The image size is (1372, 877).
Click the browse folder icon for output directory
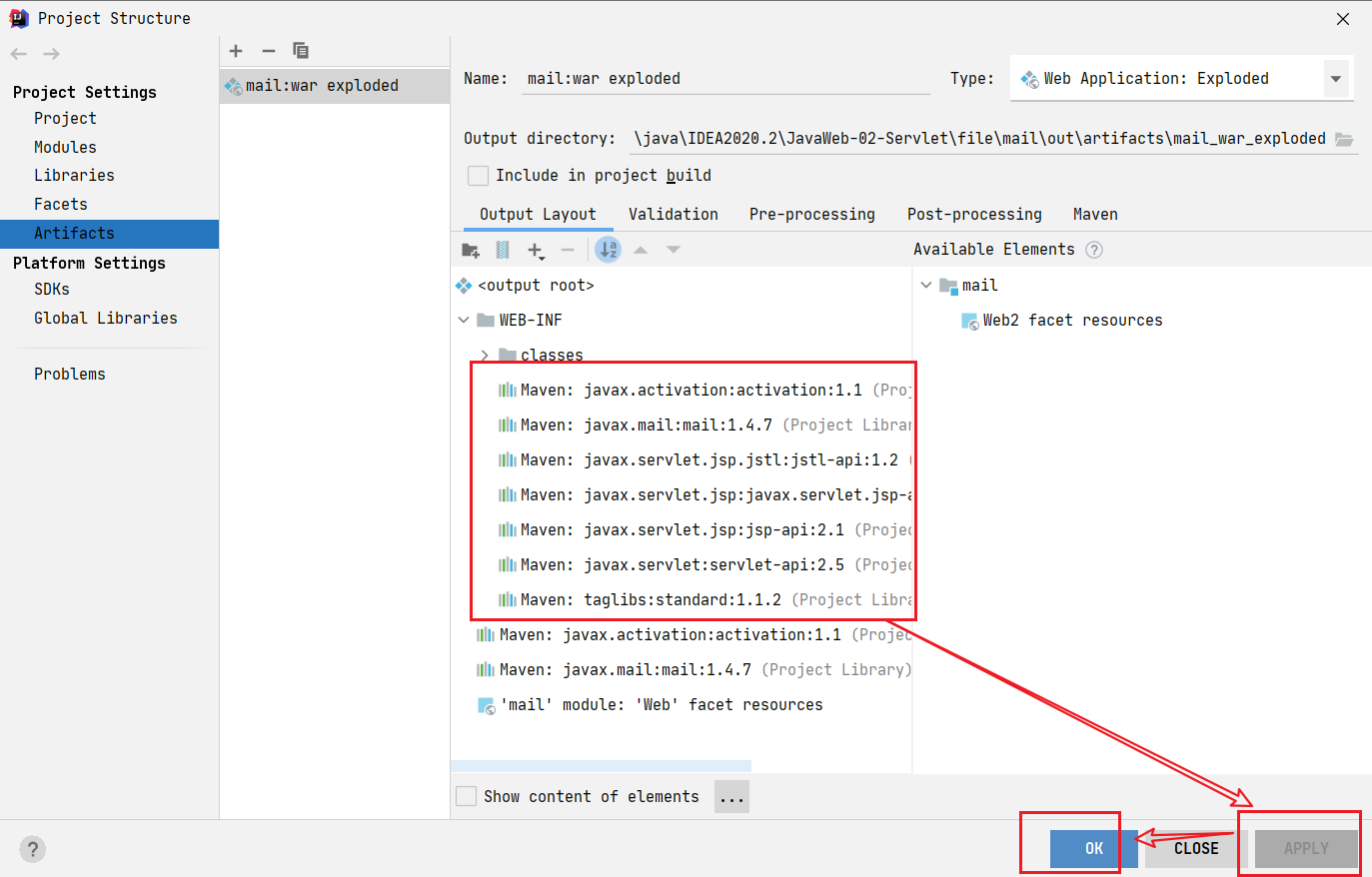point(1344,139)
